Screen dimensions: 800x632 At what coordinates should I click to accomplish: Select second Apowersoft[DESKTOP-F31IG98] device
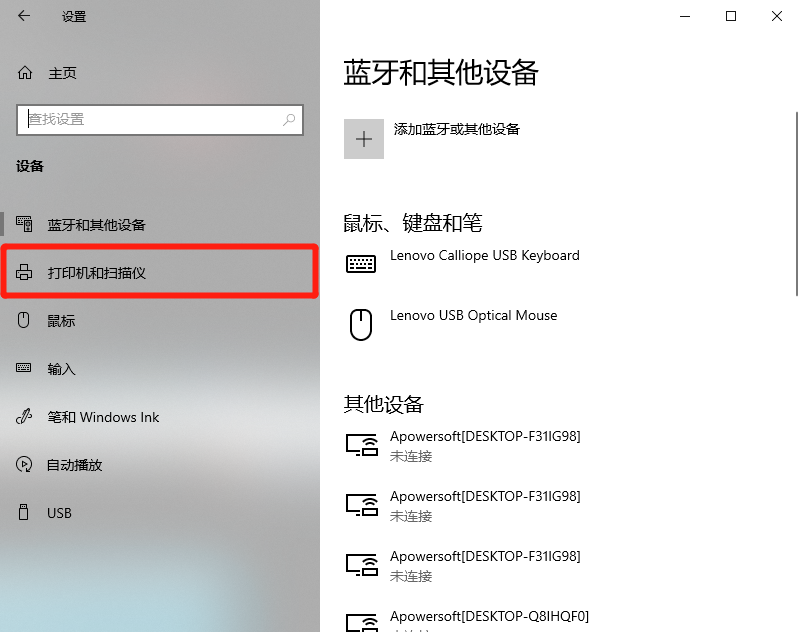coord(484,505)
